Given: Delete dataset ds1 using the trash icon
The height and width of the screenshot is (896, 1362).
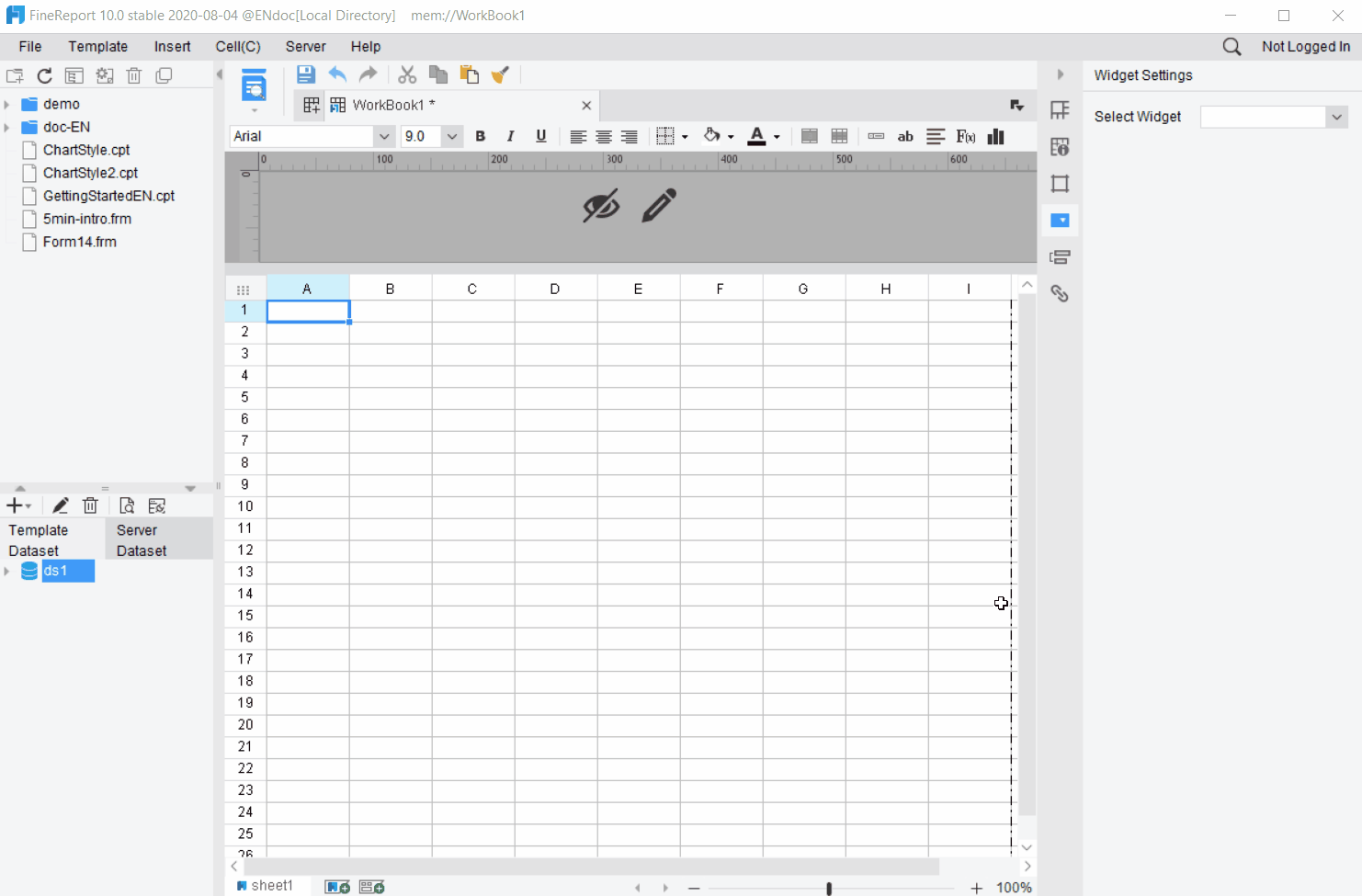Looking at the screenshot, I should point(89,505).
